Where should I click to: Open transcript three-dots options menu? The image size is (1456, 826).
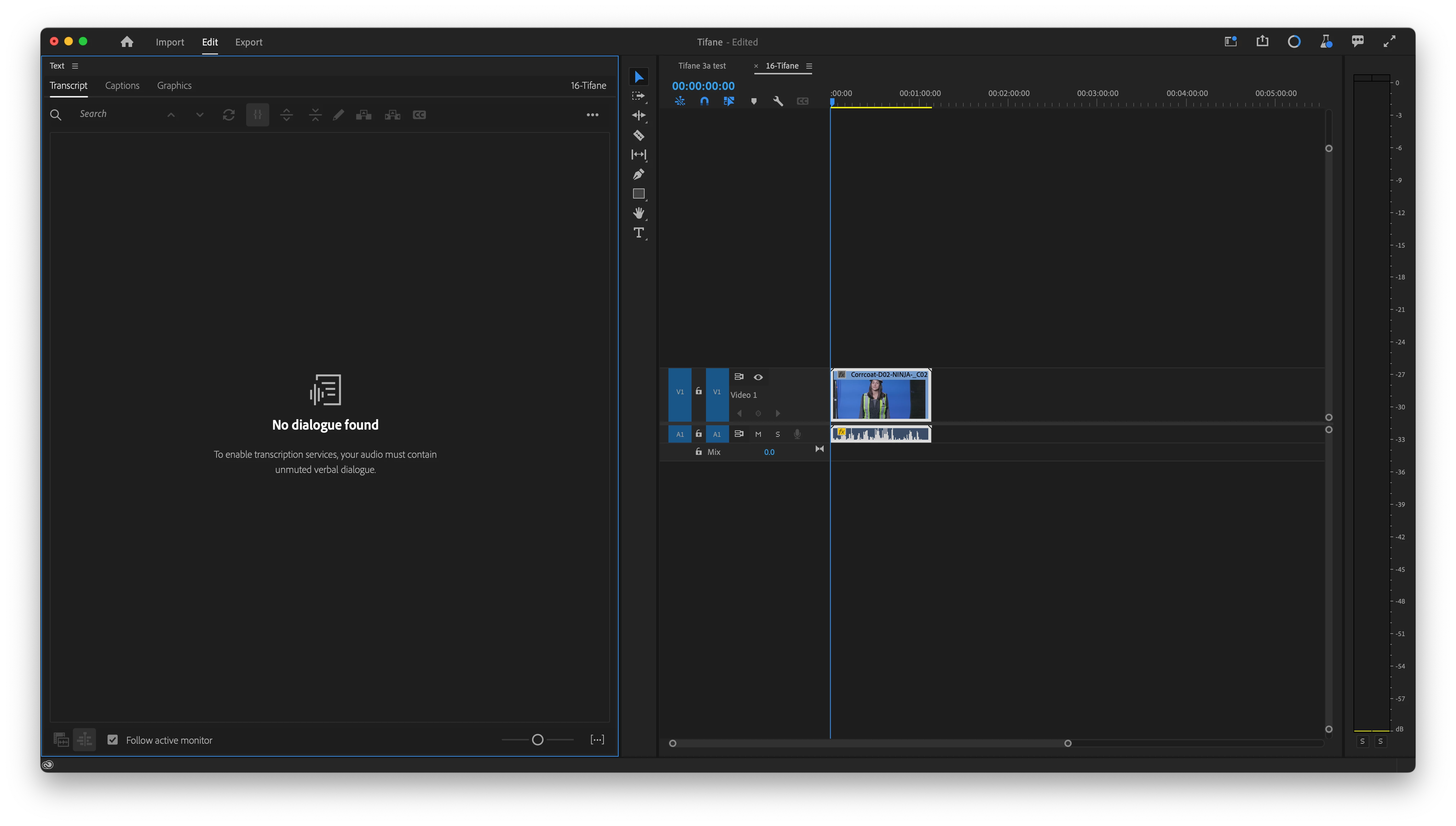[592, 114]
